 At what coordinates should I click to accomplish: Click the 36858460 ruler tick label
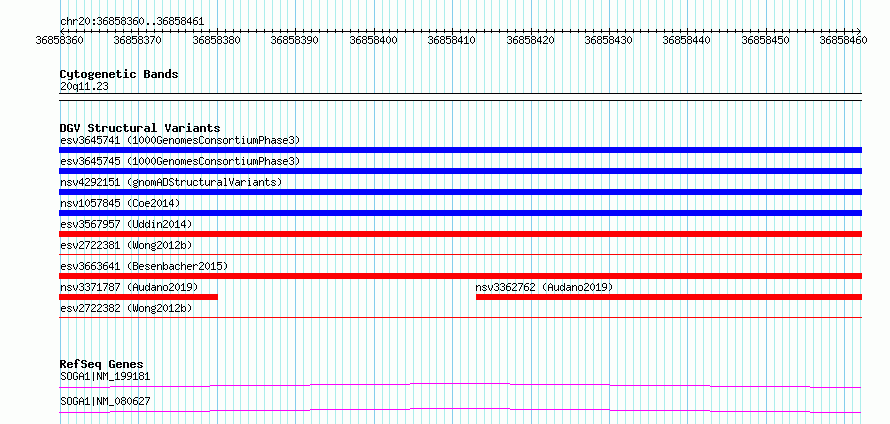pyautogui.click(x=843, y=40)
